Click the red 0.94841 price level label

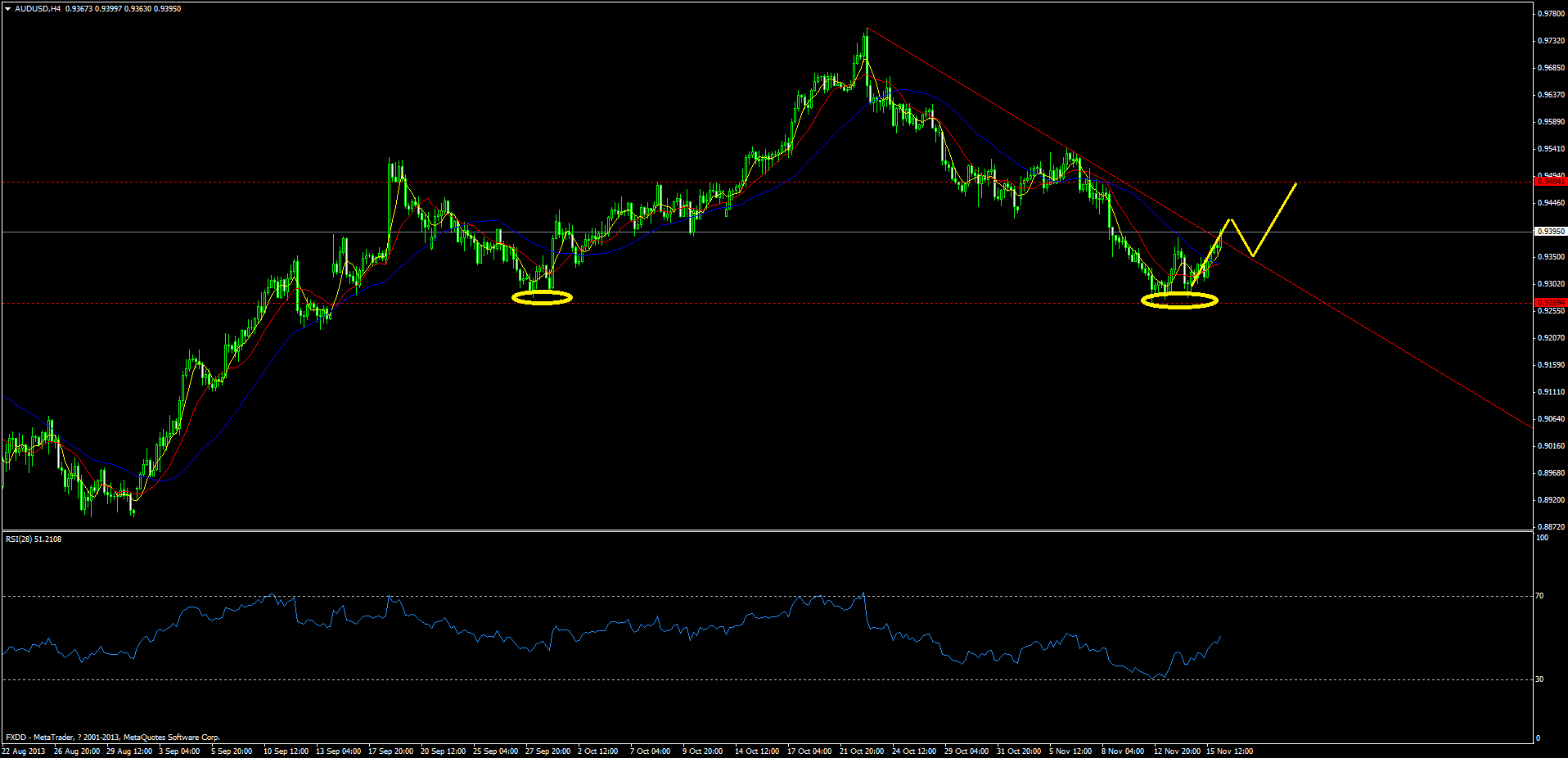pyautogui.click(x=1551, y=182)
